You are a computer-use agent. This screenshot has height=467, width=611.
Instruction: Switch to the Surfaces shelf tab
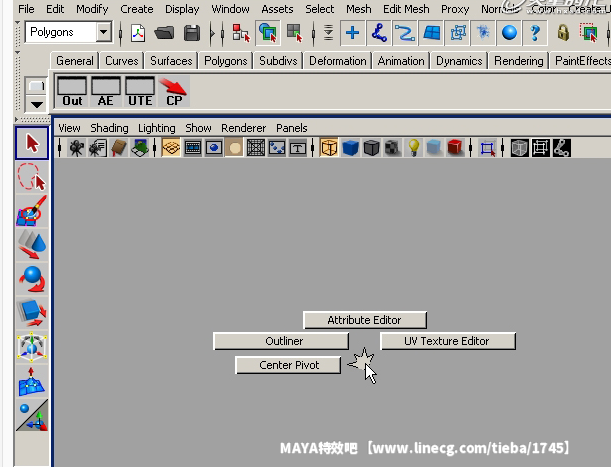click(171, 61)
